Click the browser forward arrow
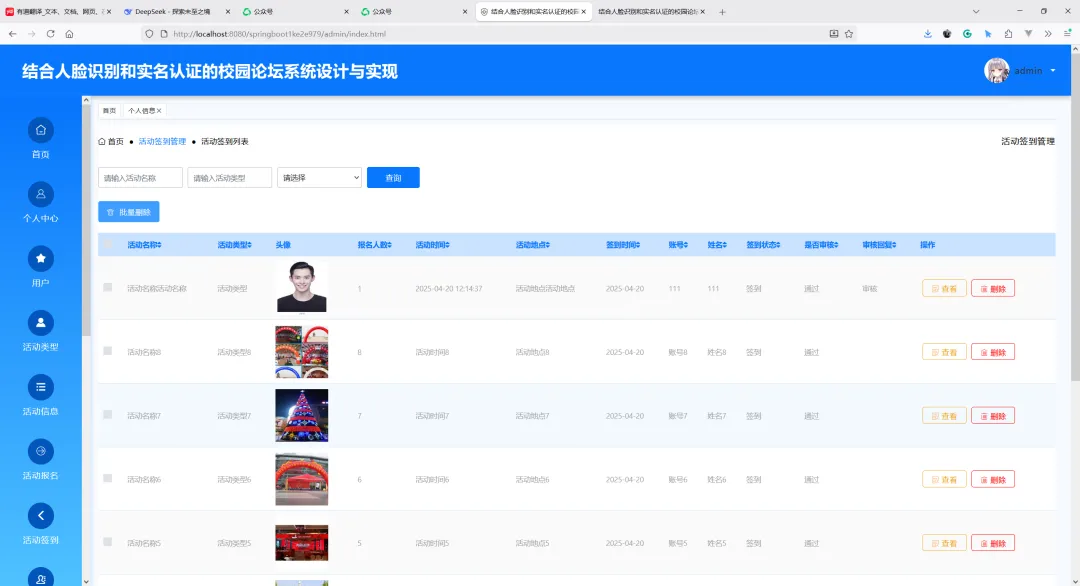Viewport: 1080px width, 586px height. click(32, 34)
